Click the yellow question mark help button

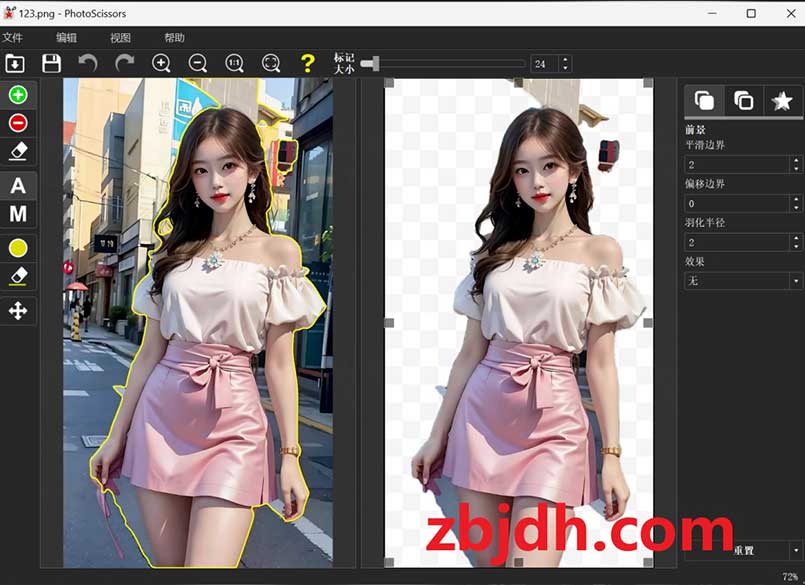[x=306, y=63]
